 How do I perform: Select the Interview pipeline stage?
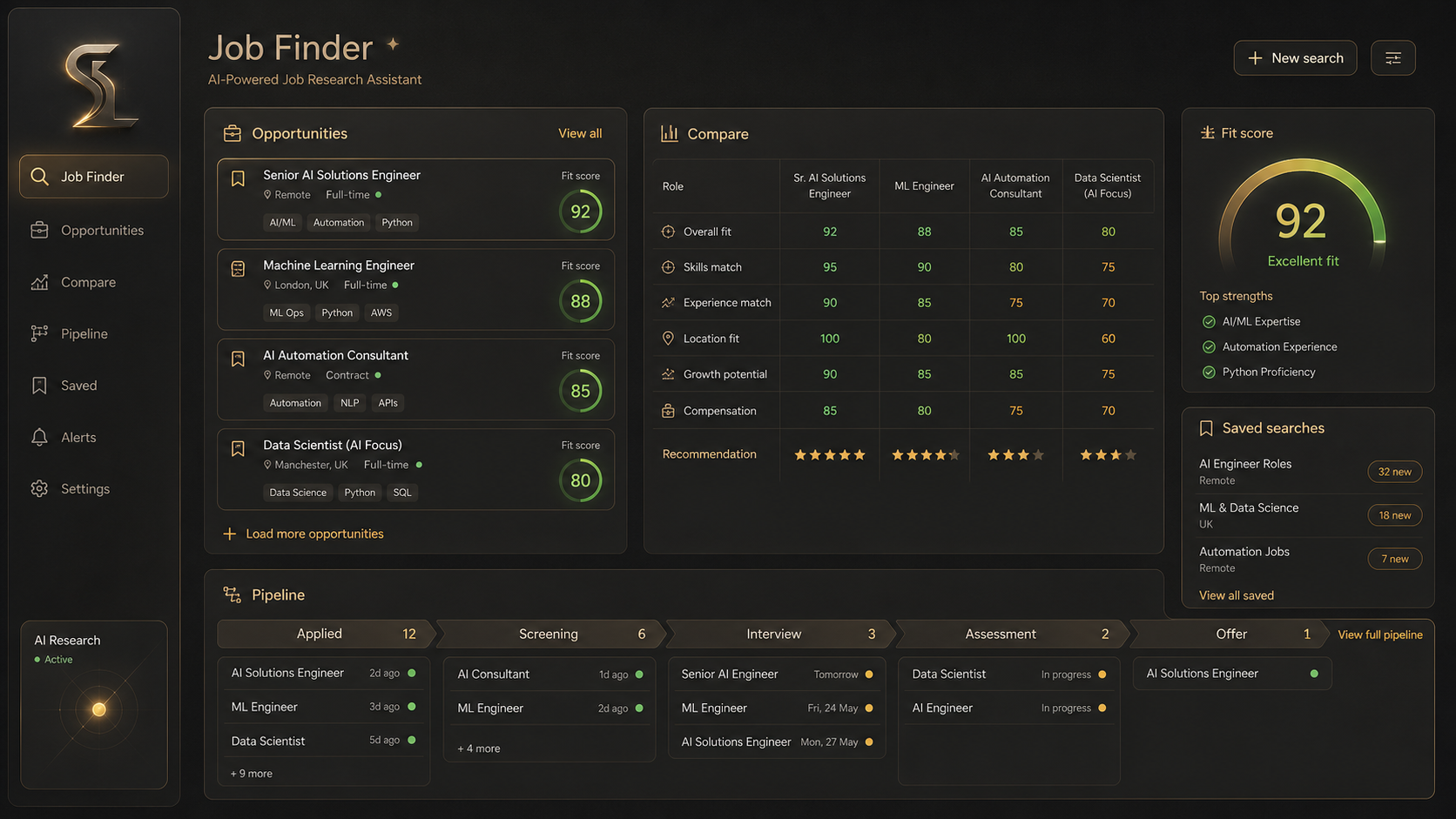coord(781,634)
